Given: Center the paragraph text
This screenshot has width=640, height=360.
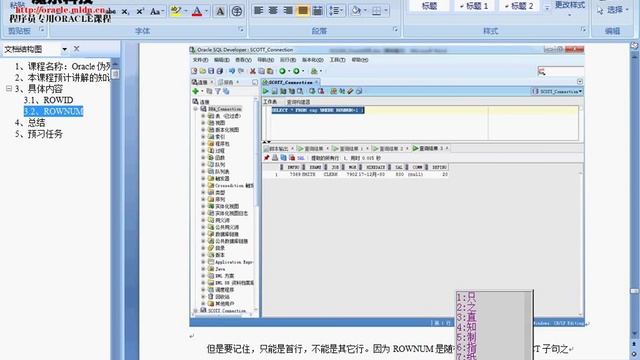Looking at the screenshot, I should (273, 11).
